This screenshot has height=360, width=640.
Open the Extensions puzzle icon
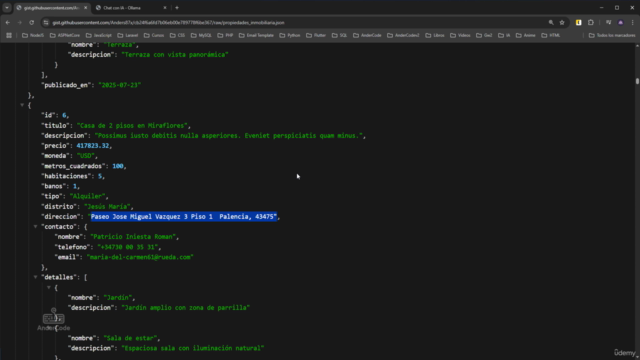tap(591, 22)
